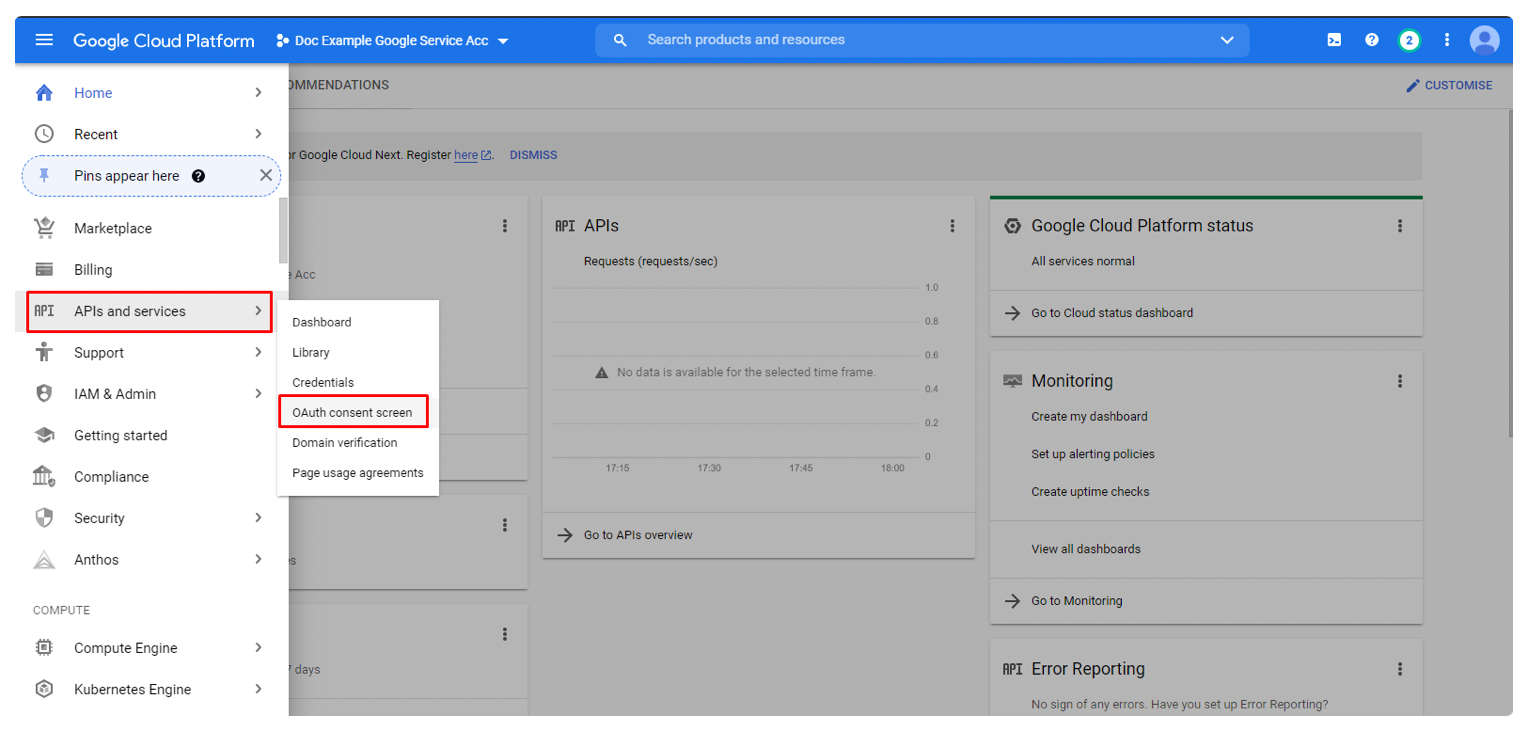The image size is (1534, 742).
Task: Click the Getting started graduation cap icon
Action: coord(44,435)
